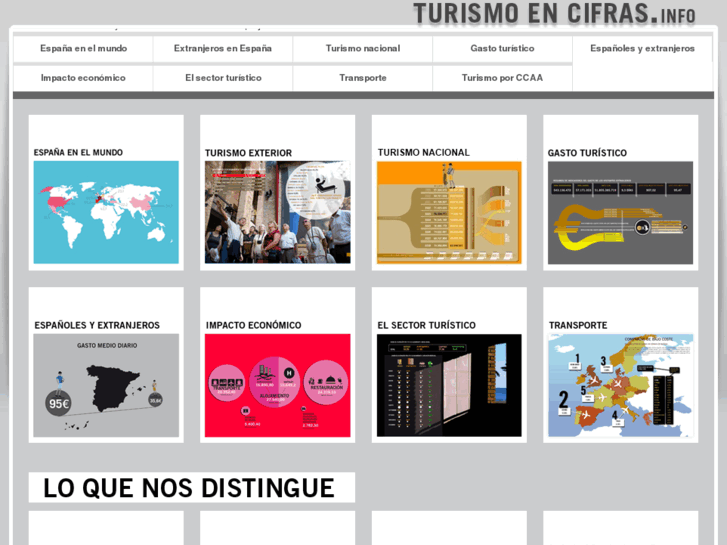Screen dimensions: 727x545
Task: Open the Transporte menu tab
Action: point(363,78)
